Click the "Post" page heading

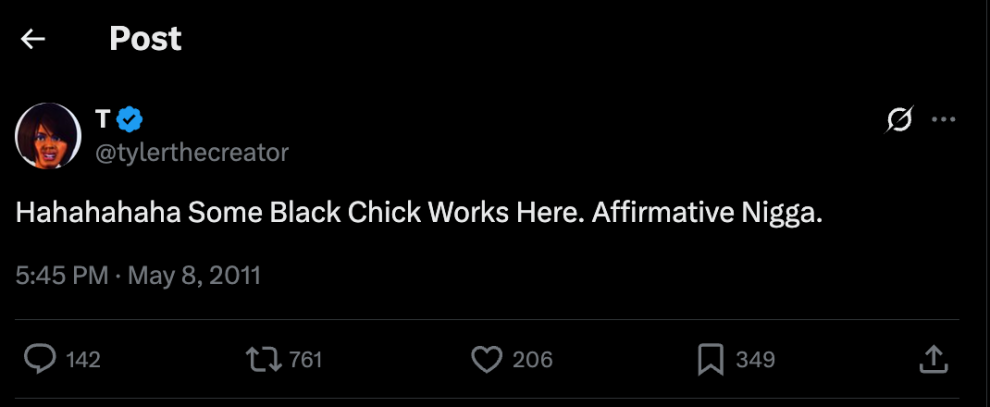pos(145,39)
